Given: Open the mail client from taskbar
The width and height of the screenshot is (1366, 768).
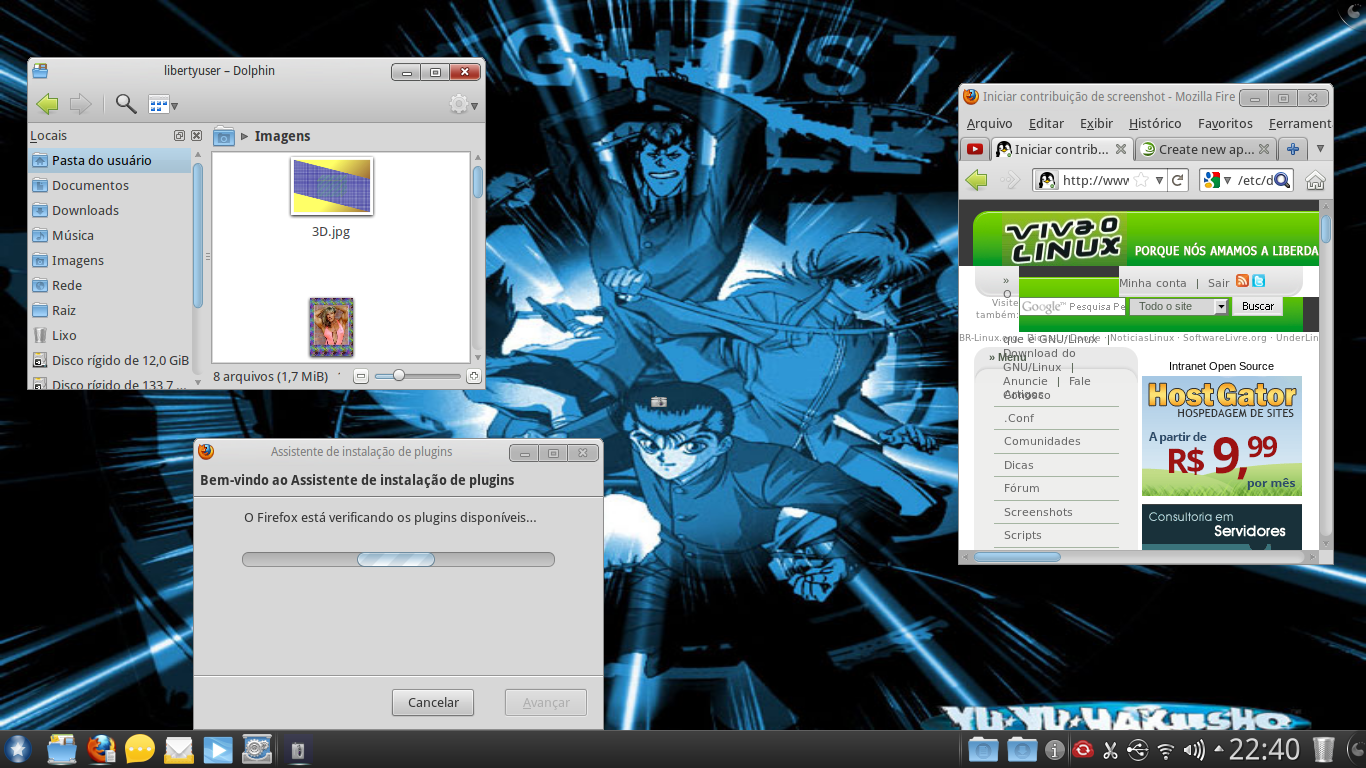Looking at the screenshot, I should pyautogui.click(x=179, y=749).
